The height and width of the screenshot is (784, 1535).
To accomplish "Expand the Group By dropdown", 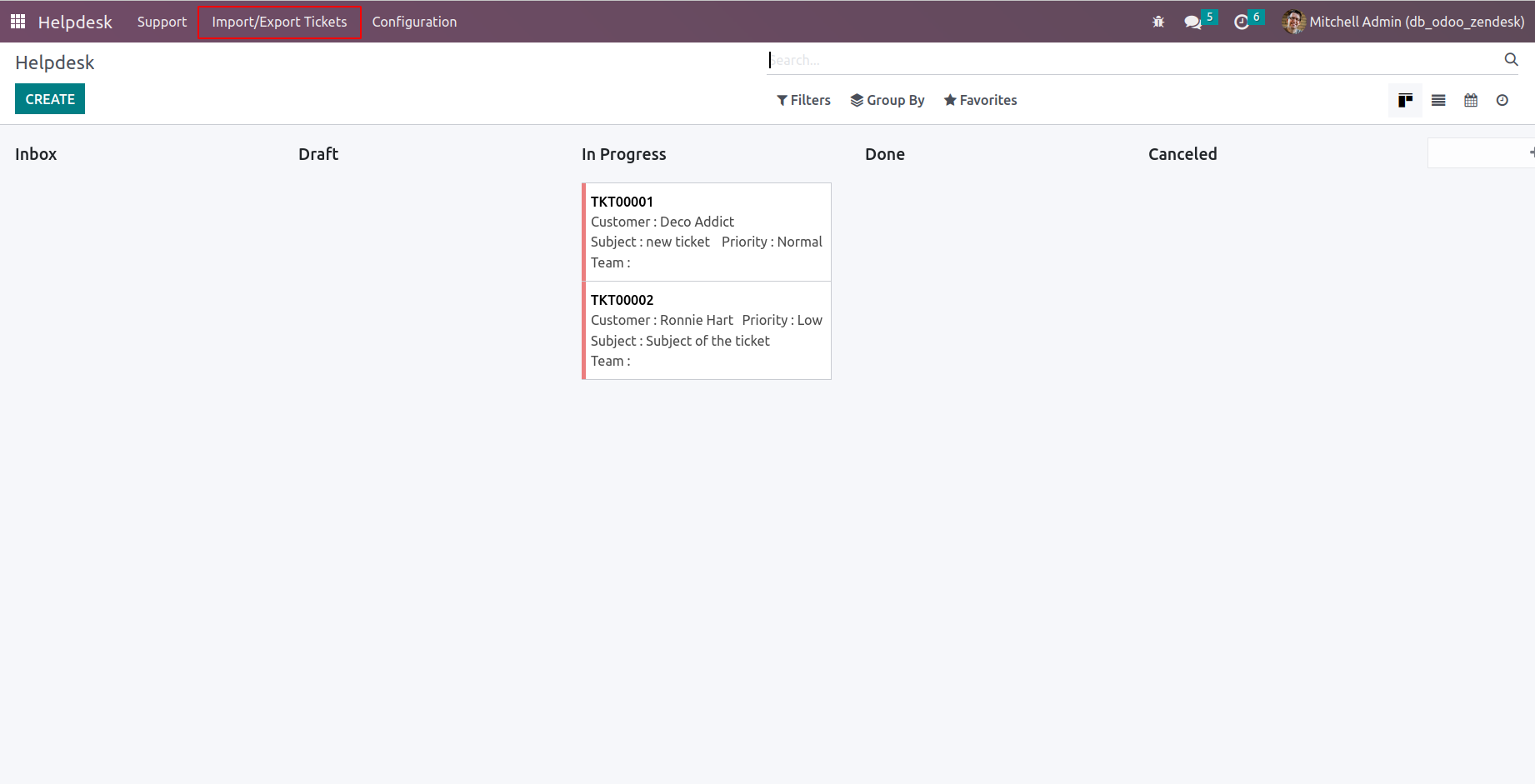I will click(887, 100).
